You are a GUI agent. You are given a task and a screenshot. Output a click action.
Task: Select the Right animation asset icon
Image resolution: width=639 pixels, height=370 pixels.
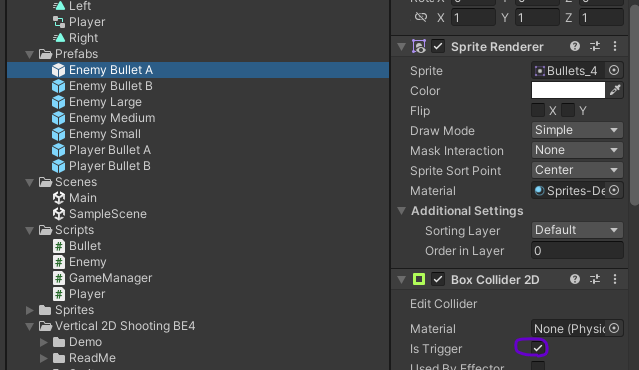59,38
